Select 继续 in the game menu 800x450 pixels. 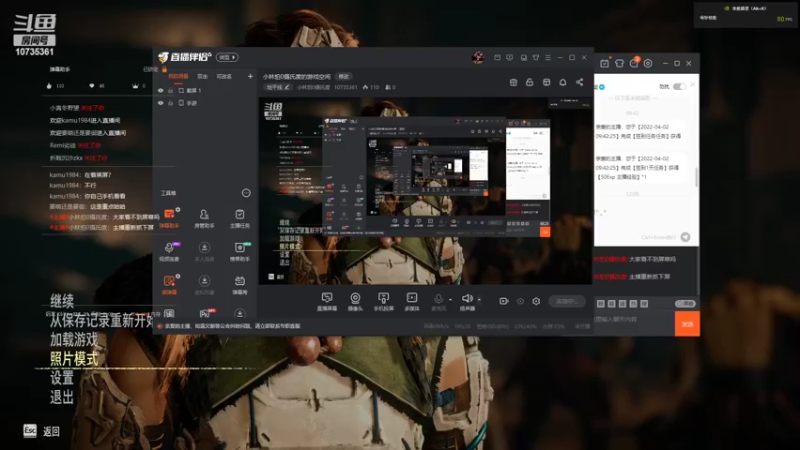point(62,301)
